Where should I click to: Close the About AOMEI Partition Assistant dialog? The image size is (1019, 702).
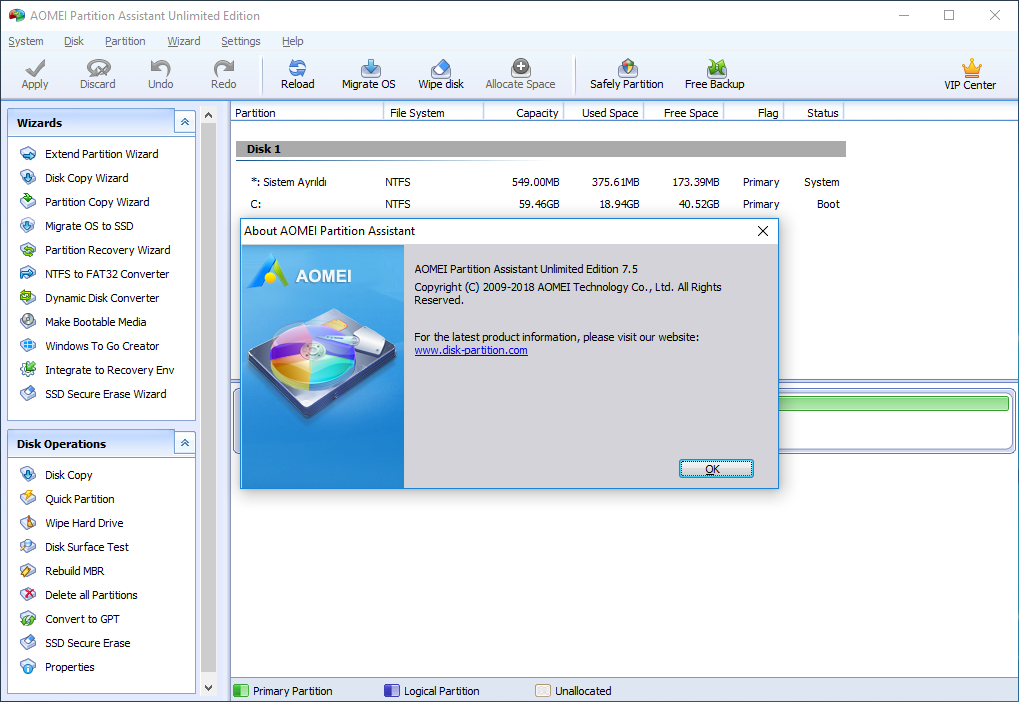point(763,231)
